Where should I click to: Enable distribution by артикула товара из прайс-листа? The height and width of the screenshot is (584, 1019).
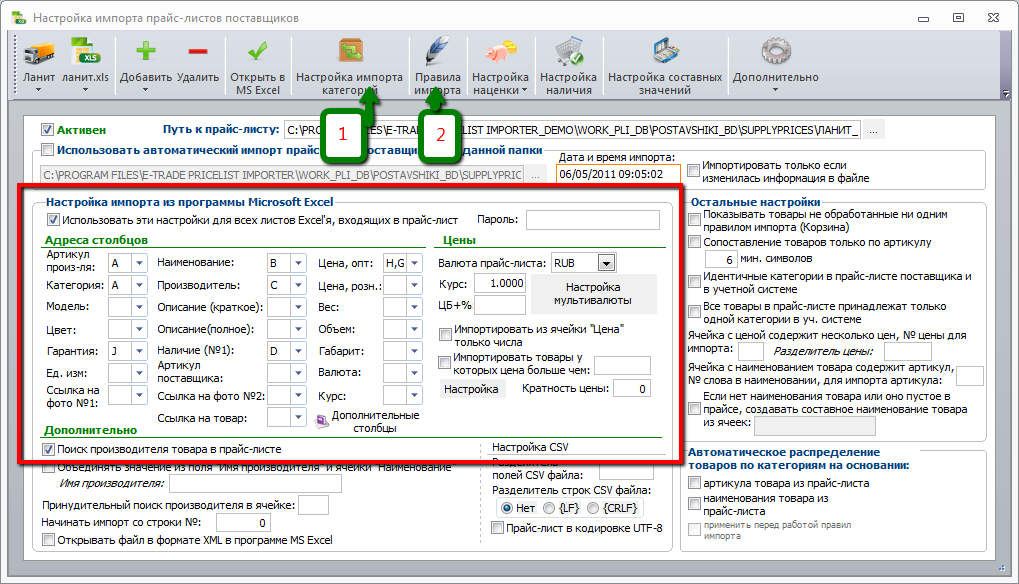click(x=694, y=483)
